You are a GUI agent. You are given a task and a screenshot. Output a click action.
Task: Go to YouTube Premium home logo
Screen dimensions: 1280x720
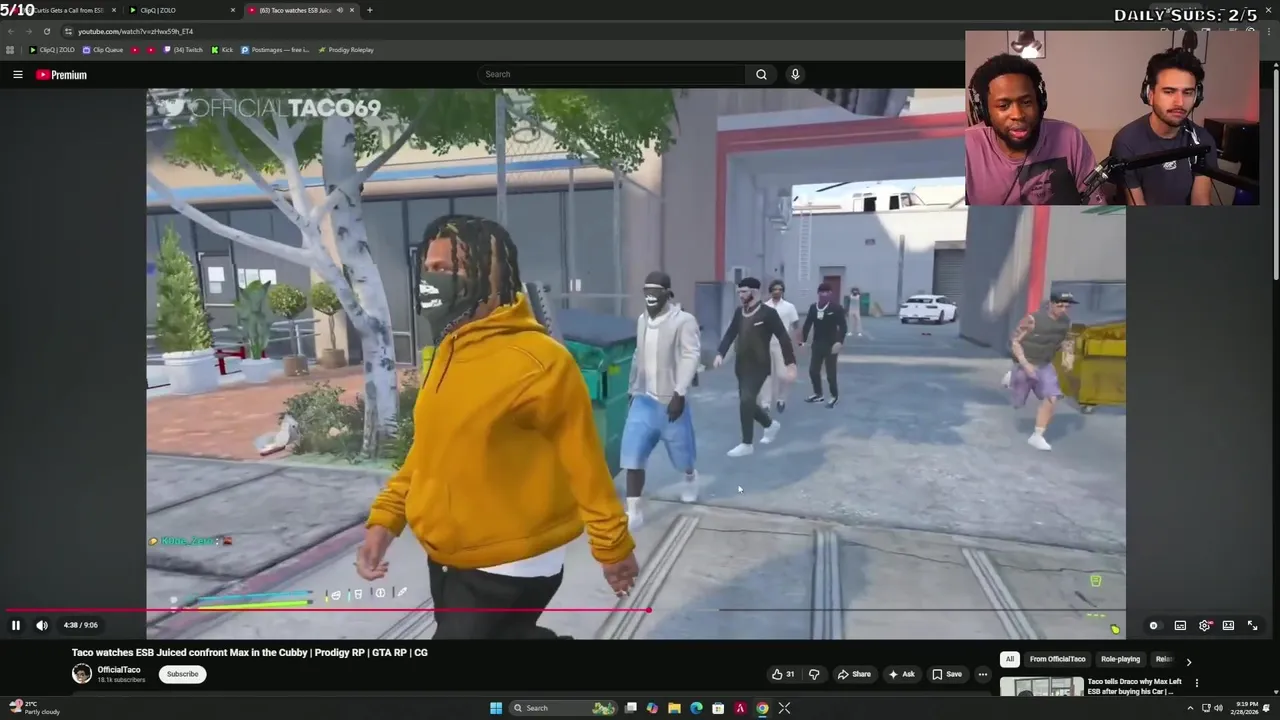(x=62, y=75)
